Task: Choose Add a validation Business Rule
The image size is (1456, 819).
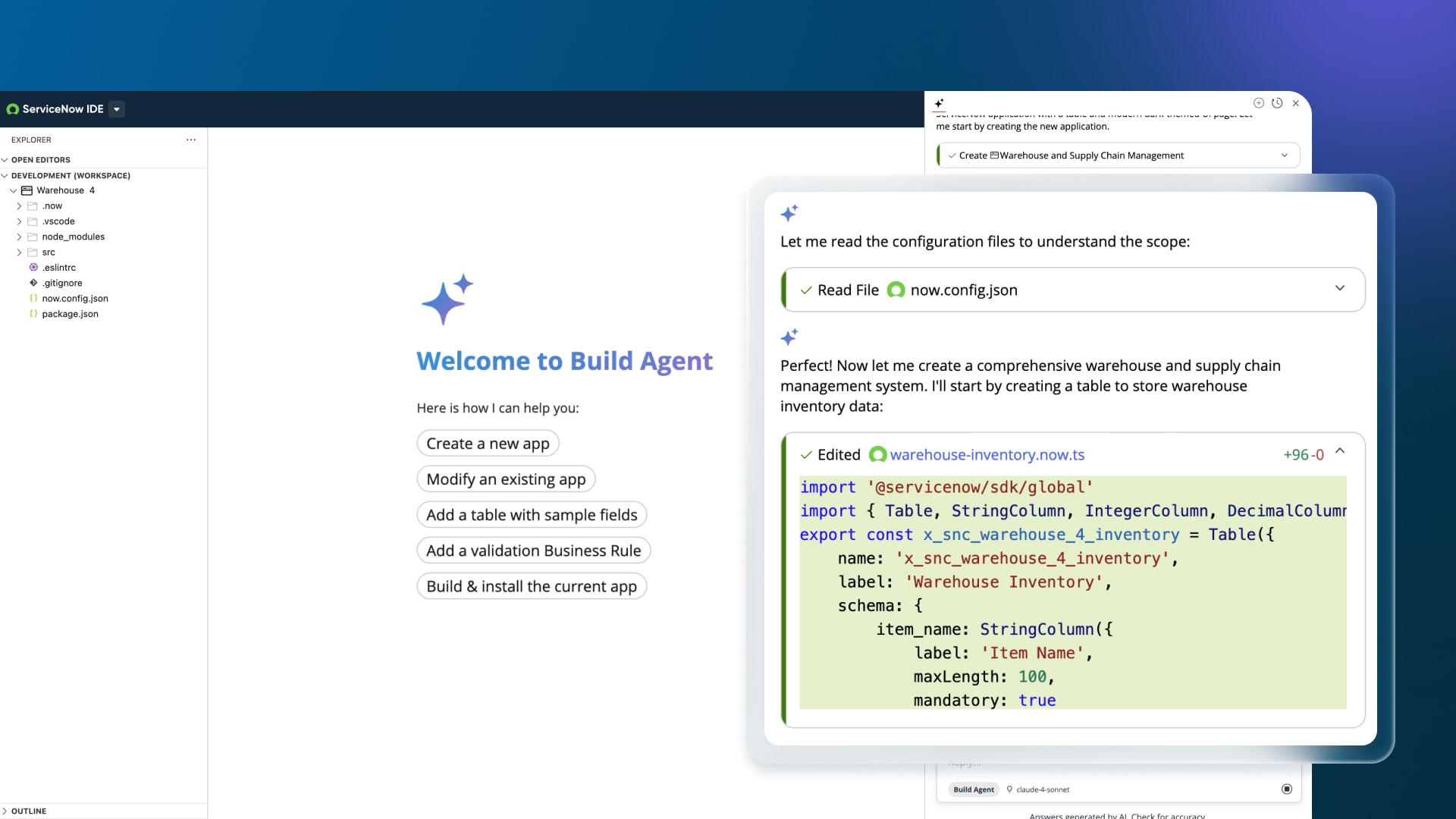Action: (x=533, y=551)
